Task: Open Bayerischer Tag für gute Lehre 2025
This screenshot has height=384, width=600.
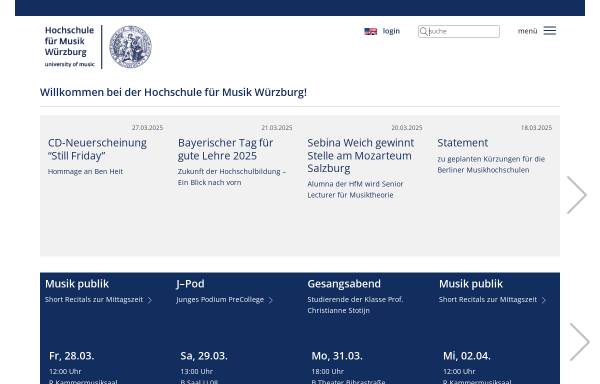Action: (225, 149)
